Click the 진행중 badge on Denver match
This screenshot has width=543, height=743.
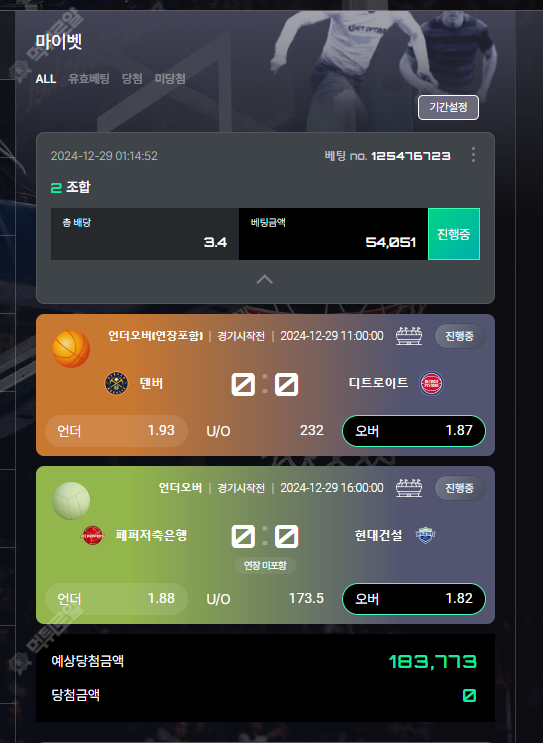[x=460, y=336]
